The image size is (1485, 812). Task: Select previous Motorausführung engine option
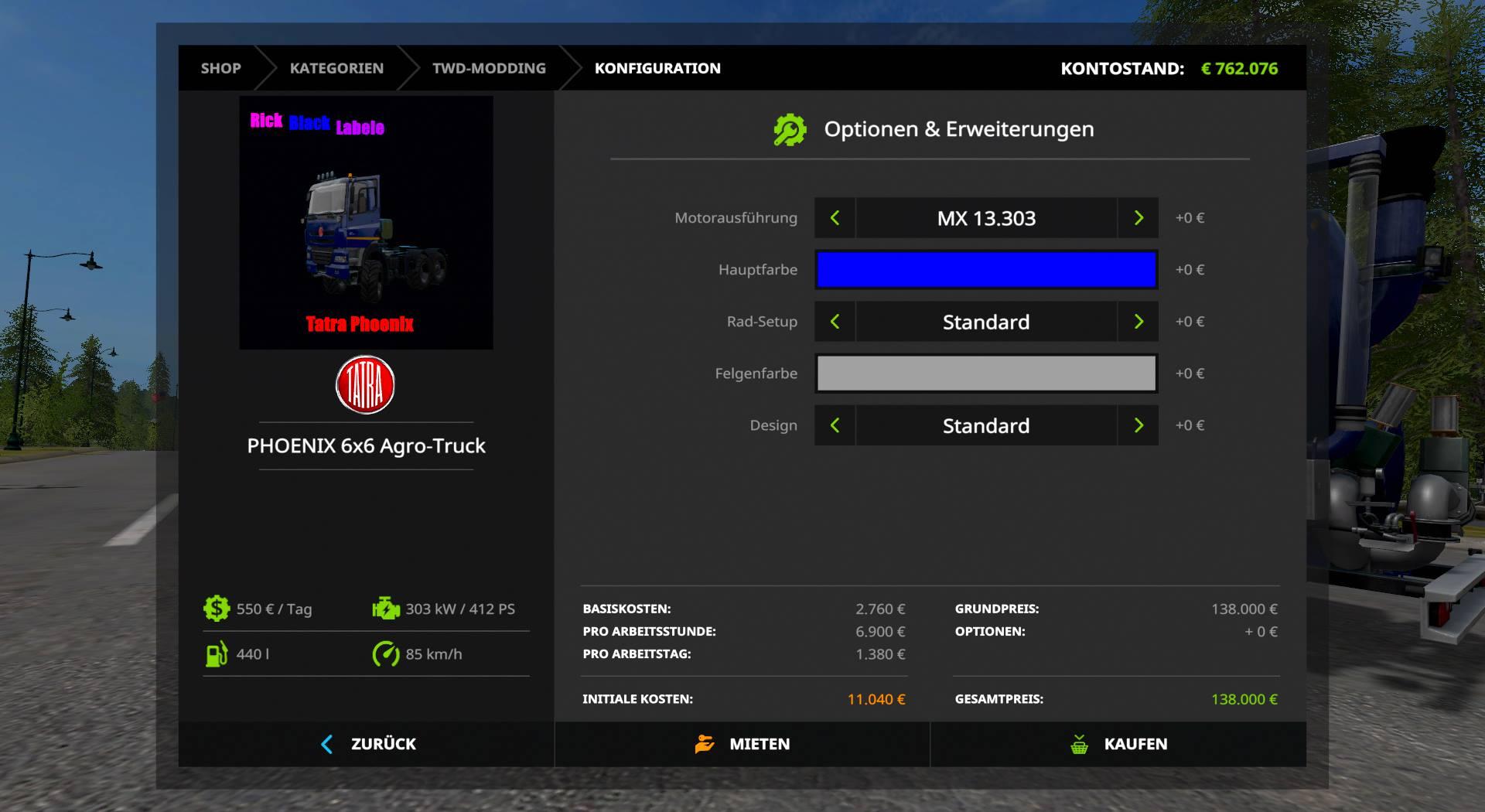(x=835, y=218)
